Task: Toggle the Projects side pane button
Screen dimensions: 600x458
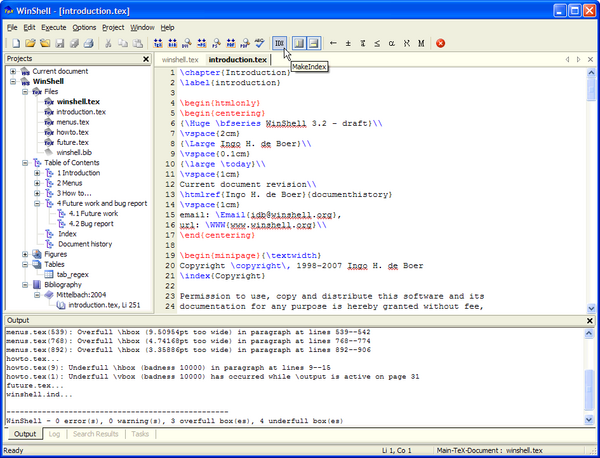Action: coord(299,43)
